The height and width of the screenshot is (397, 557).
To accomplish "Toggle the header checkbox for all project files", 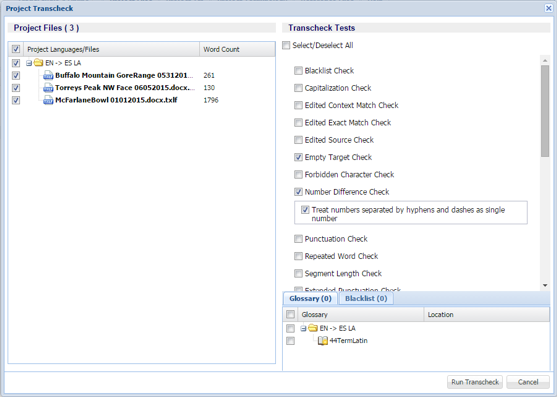I will click(x=16, y=49).
